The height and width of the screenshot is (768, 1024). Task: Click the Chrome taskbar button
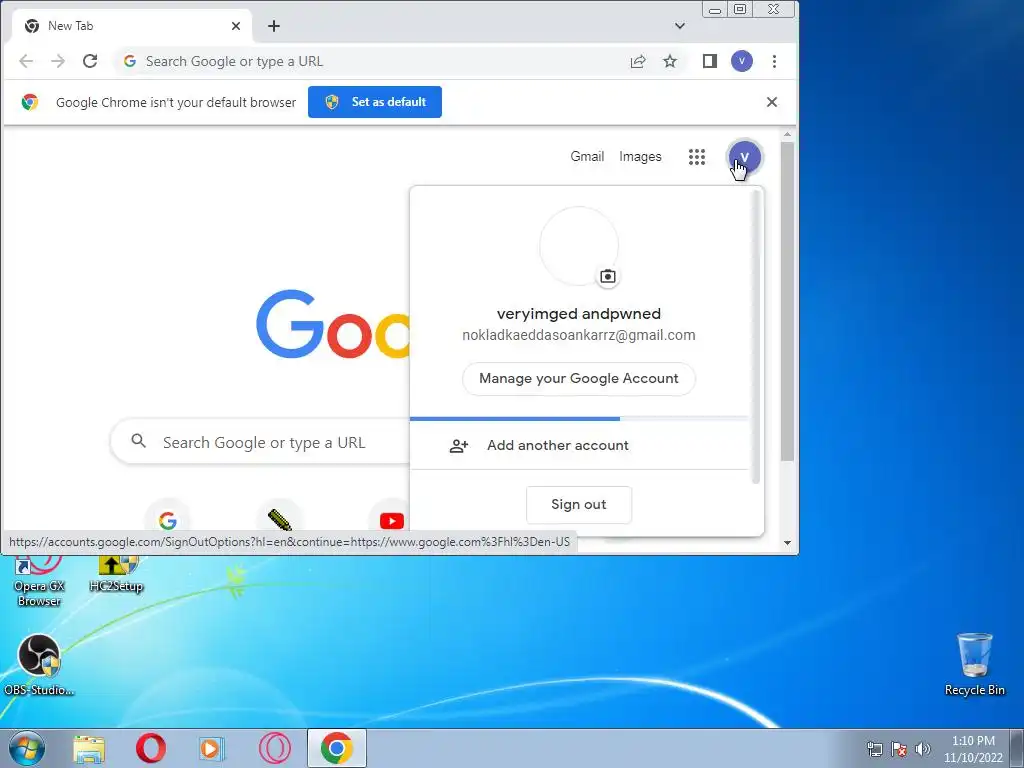337,748
